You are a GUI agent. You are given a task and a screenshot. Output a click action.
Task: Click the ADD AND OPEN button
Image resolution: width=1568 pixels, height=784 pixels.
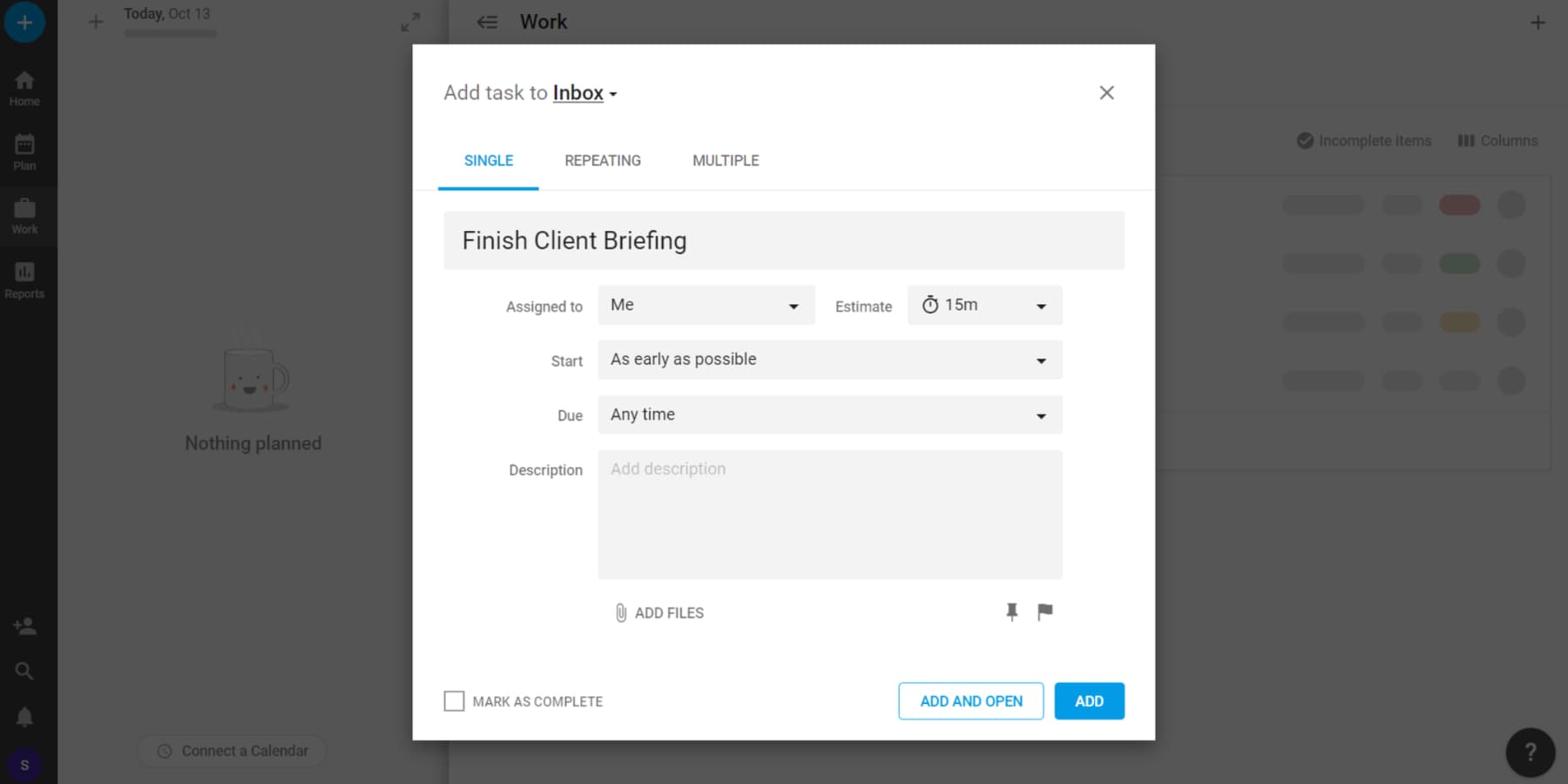coord(970,700)
